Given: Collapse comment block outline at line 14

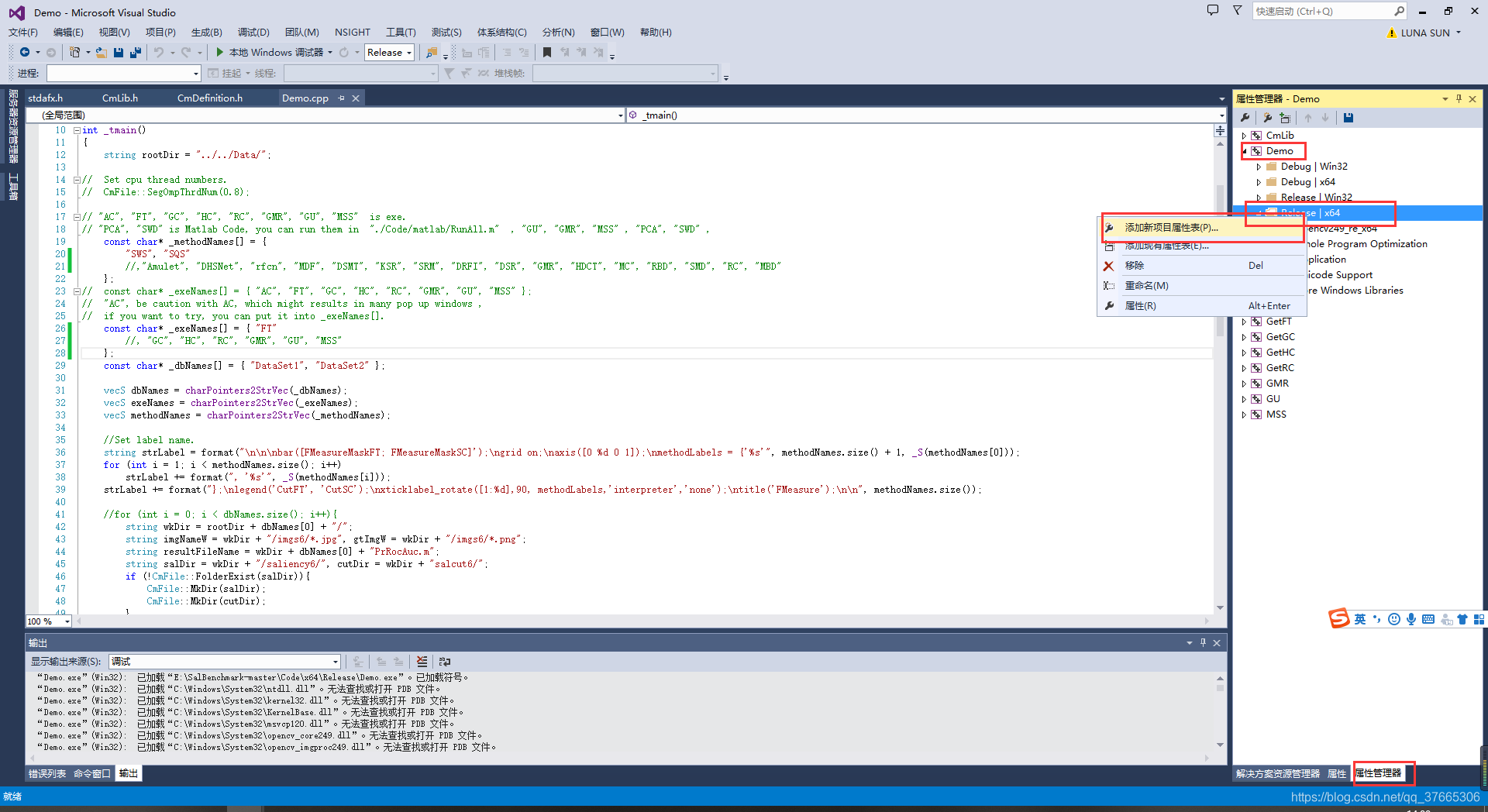Looking at the screenshot, I should pyautogui.click(x=77, y=180).
